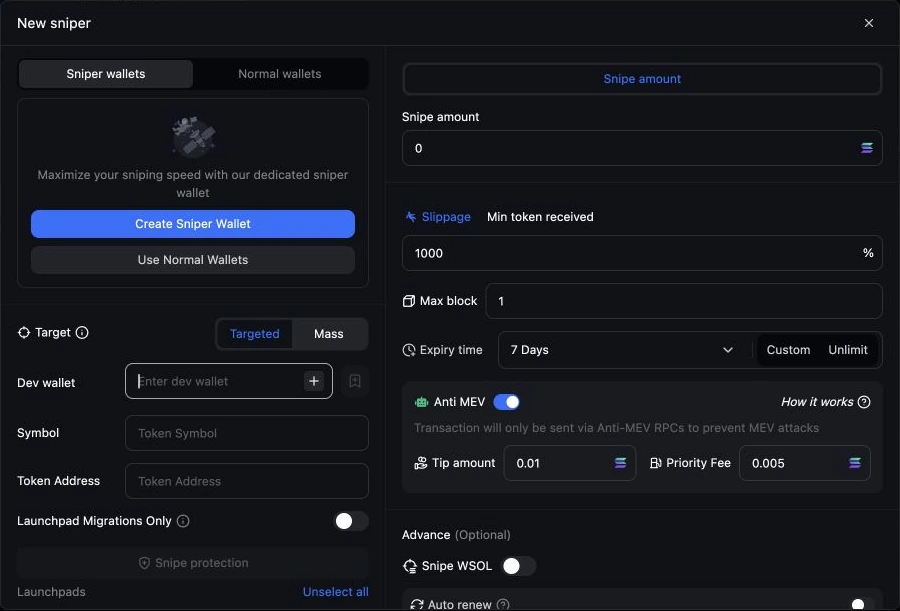Image resolution: width=900 pixels, height=611 pixels.
Task: Click the Token Symbol input field
Action: click(247, 433)
